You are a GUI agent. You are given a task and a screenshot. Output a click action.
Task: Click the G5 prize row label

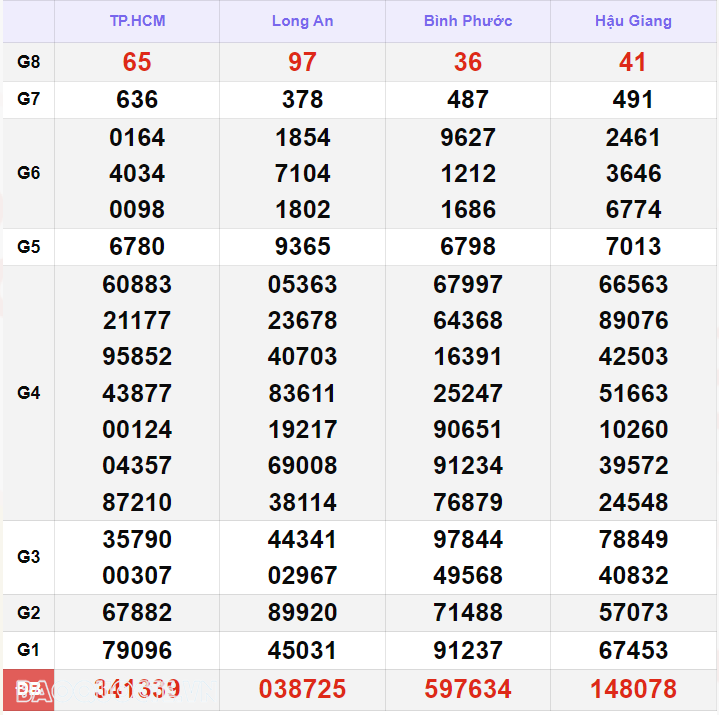tap(29, 247)
